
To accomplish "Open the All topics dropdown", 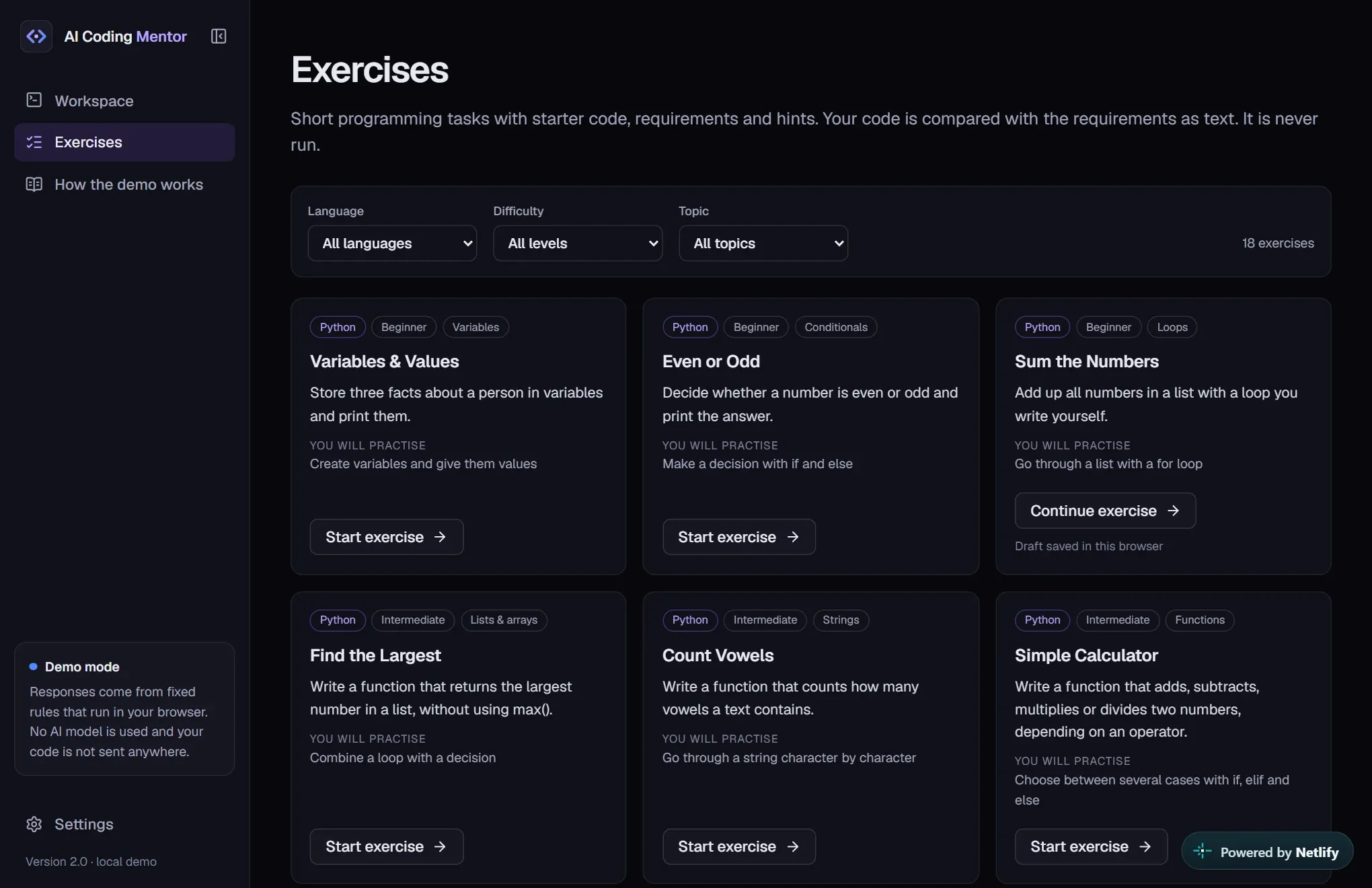I will pyautogui.click(x=763, y=243).
